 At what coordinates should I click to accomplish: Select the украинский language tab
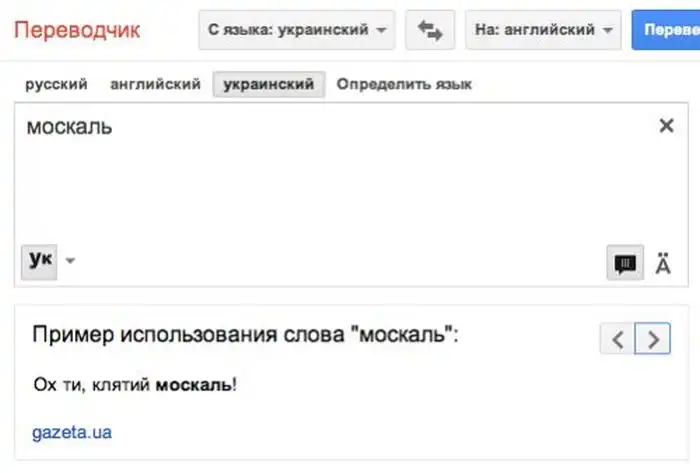pos(268,84)
